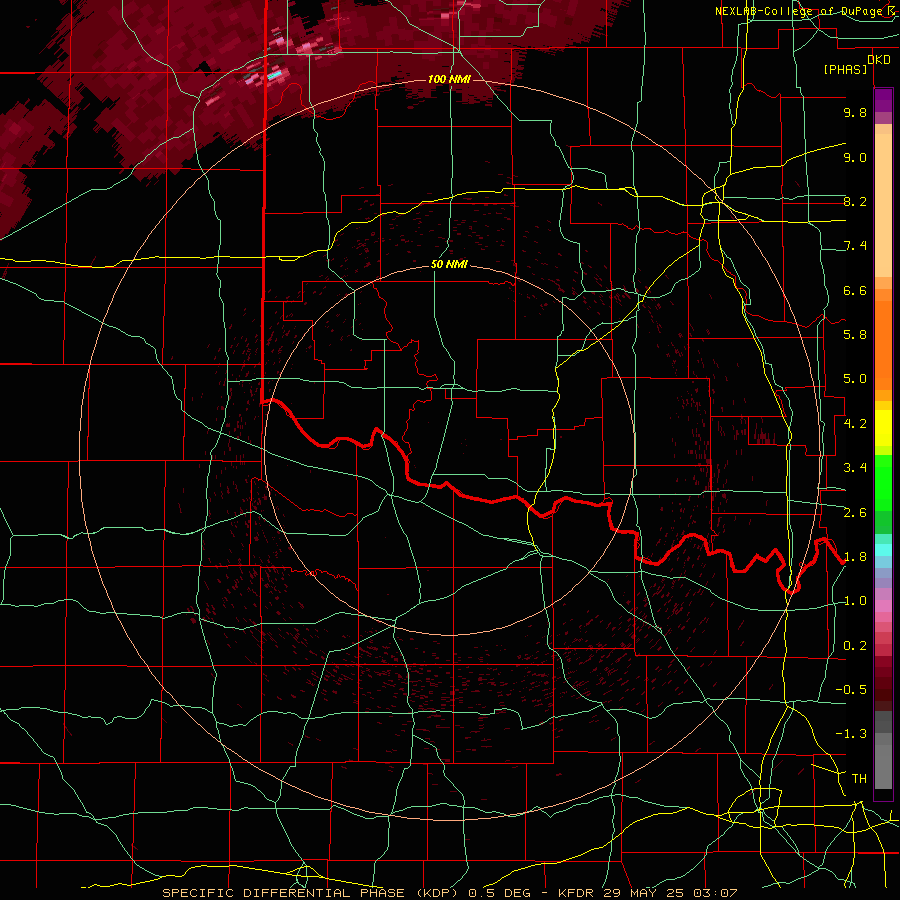Click the 100 NMI range ring label
Image resolution: width=900 pixels, height=900 pixels.
coord(449,79)
